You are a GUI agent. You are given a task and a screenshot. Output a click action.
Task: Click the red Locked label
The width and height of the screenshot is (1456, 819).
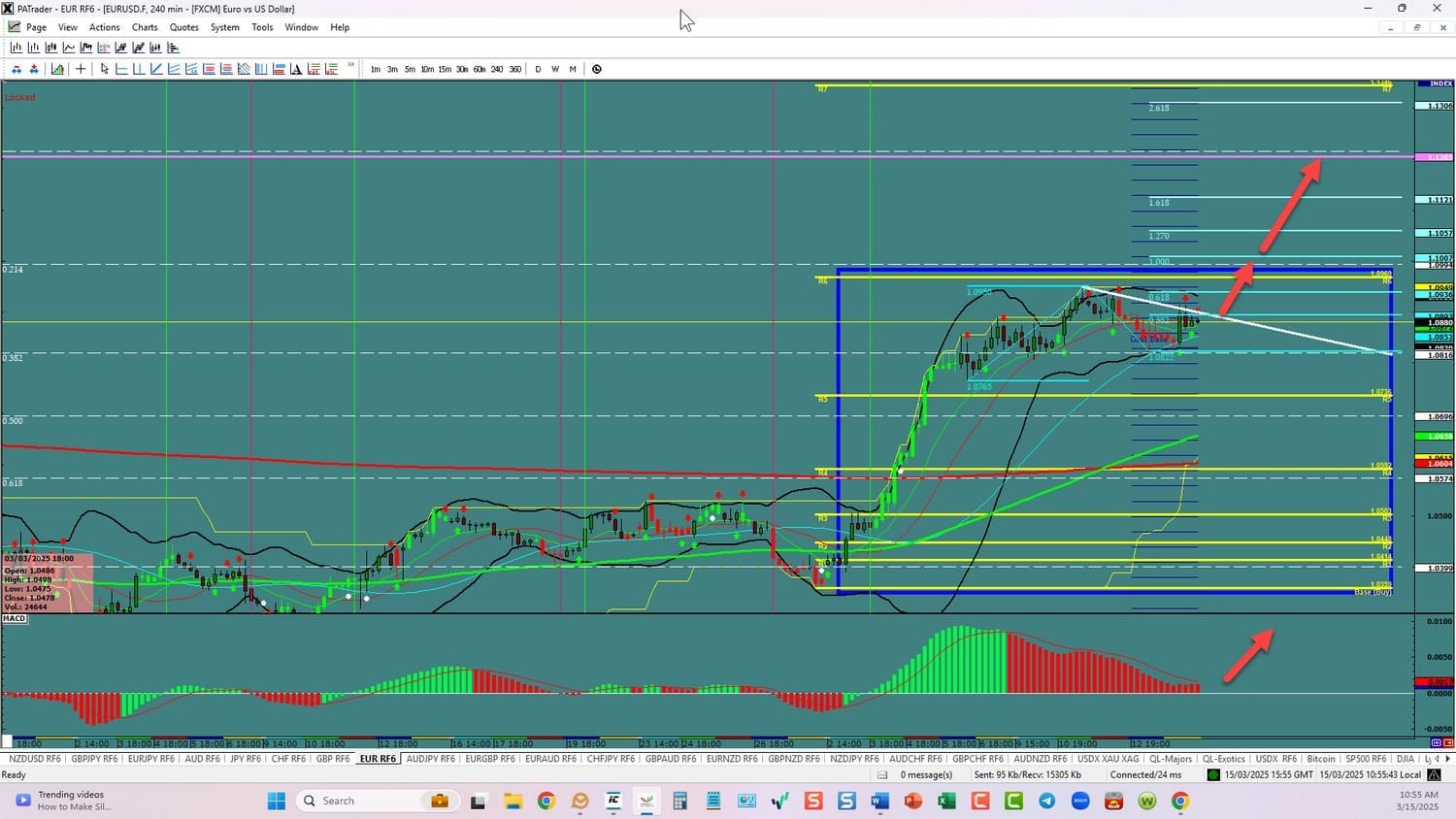tap(19, 97)
